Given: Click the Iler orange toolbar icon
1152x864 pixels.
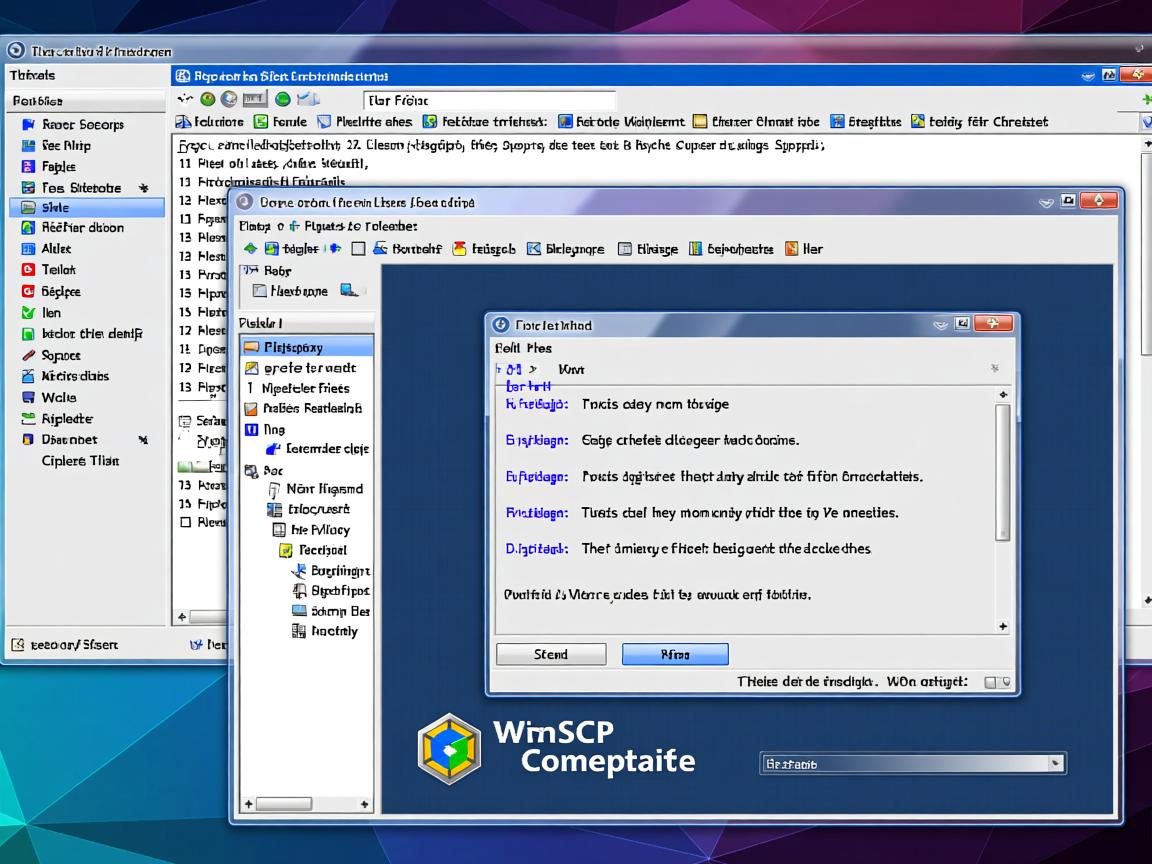Looking at the screenshot, I should click(x=792, y=249).
